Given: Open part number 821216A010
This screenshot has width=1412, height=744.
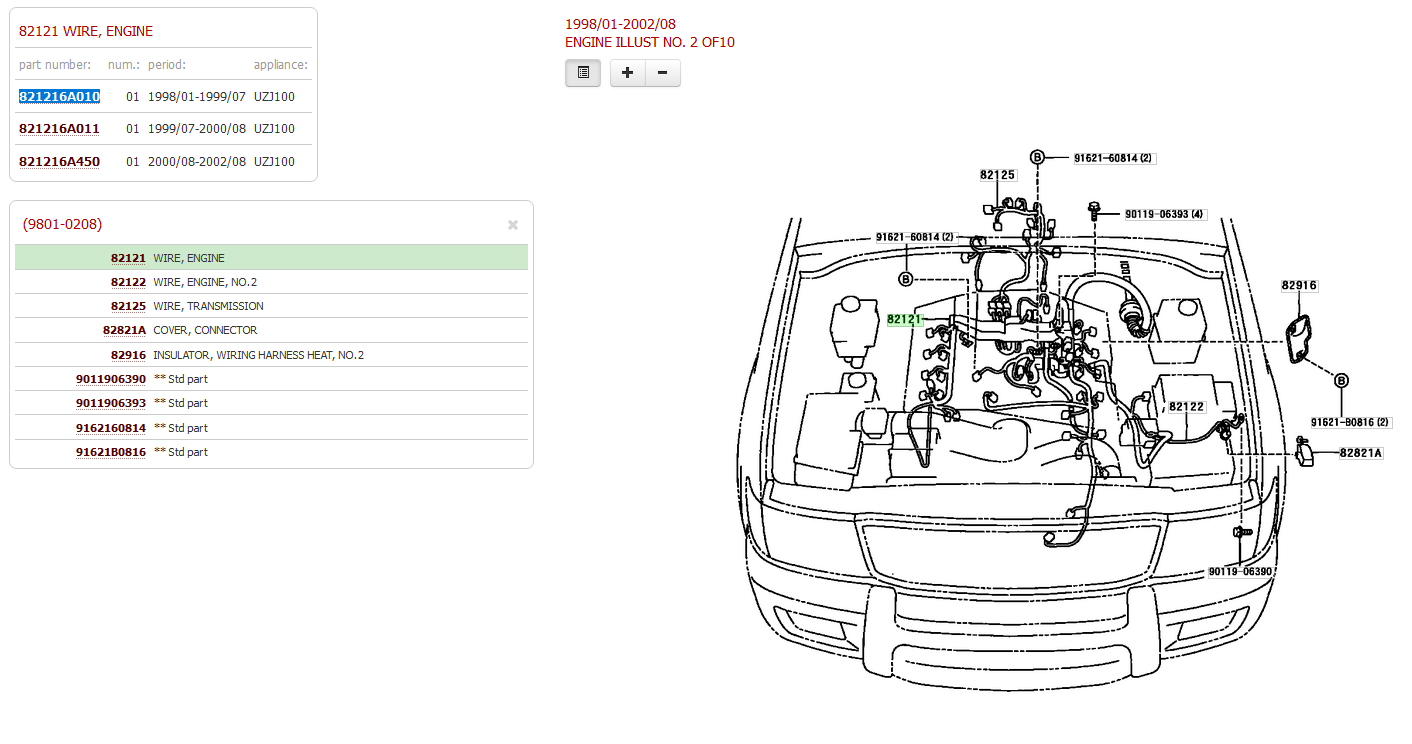Looking at the screenshot, I should (x=59, y=97).
